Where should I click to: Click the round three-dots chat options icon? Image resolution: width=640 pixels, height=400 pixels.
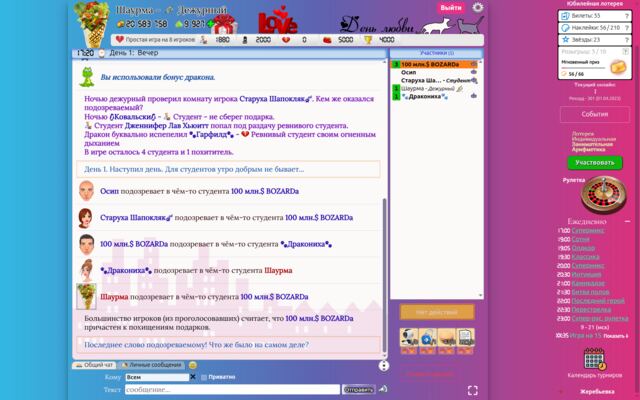(x=384, y=366)
